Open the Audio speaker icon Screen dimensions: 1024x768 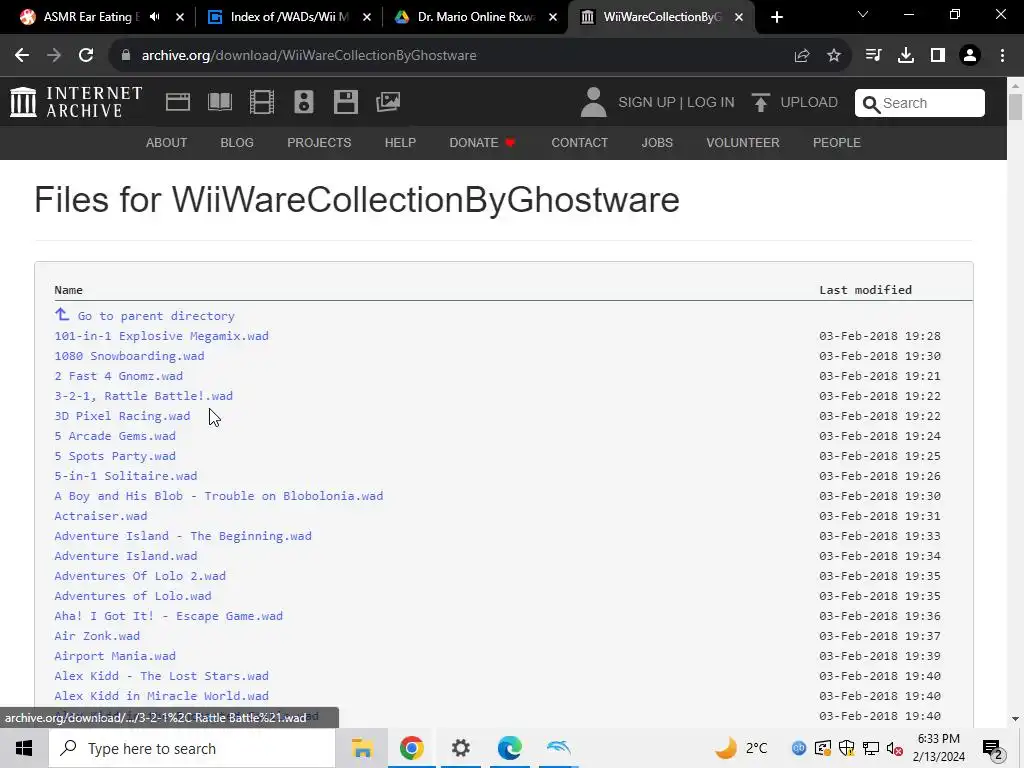(304, 102)
